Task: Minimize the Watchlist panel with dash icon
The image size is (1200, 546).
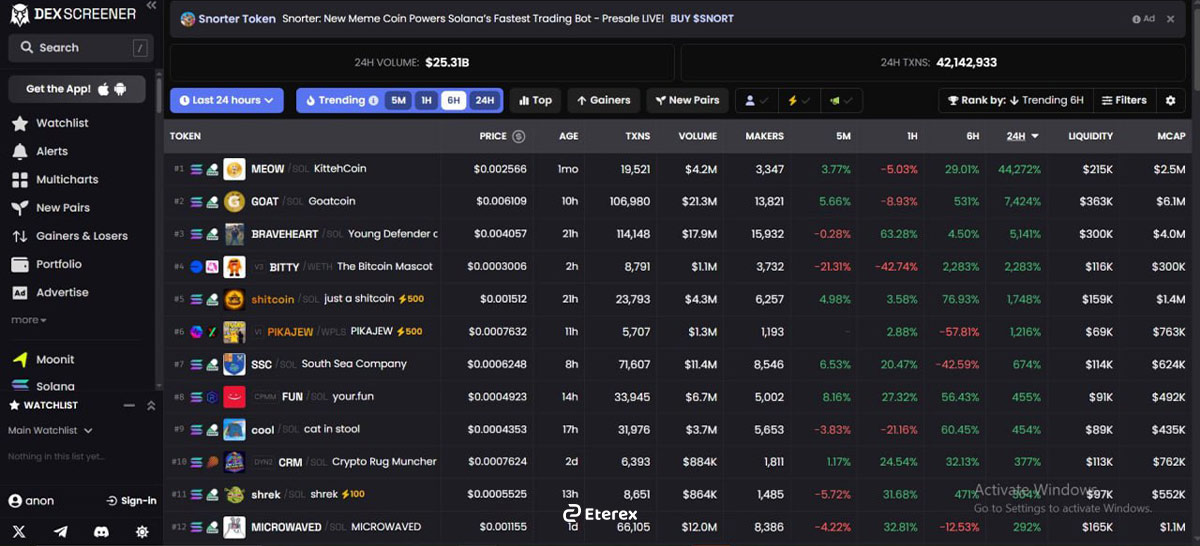Action: 129,405
